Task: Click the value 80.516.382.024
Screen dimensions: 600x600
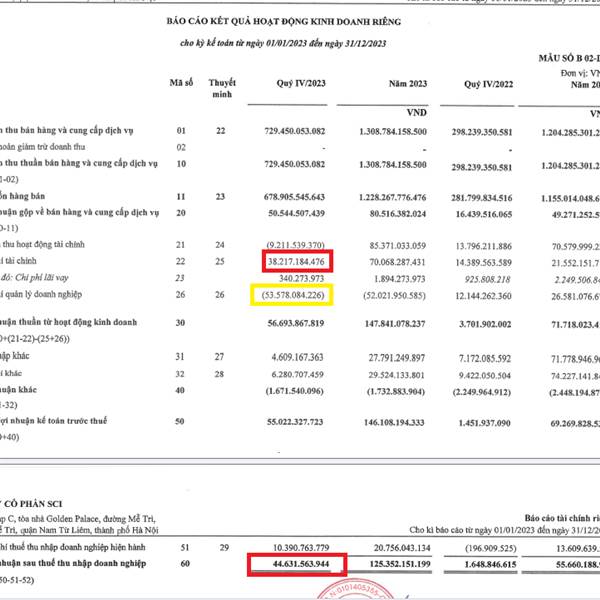Action: coord(398,214)
